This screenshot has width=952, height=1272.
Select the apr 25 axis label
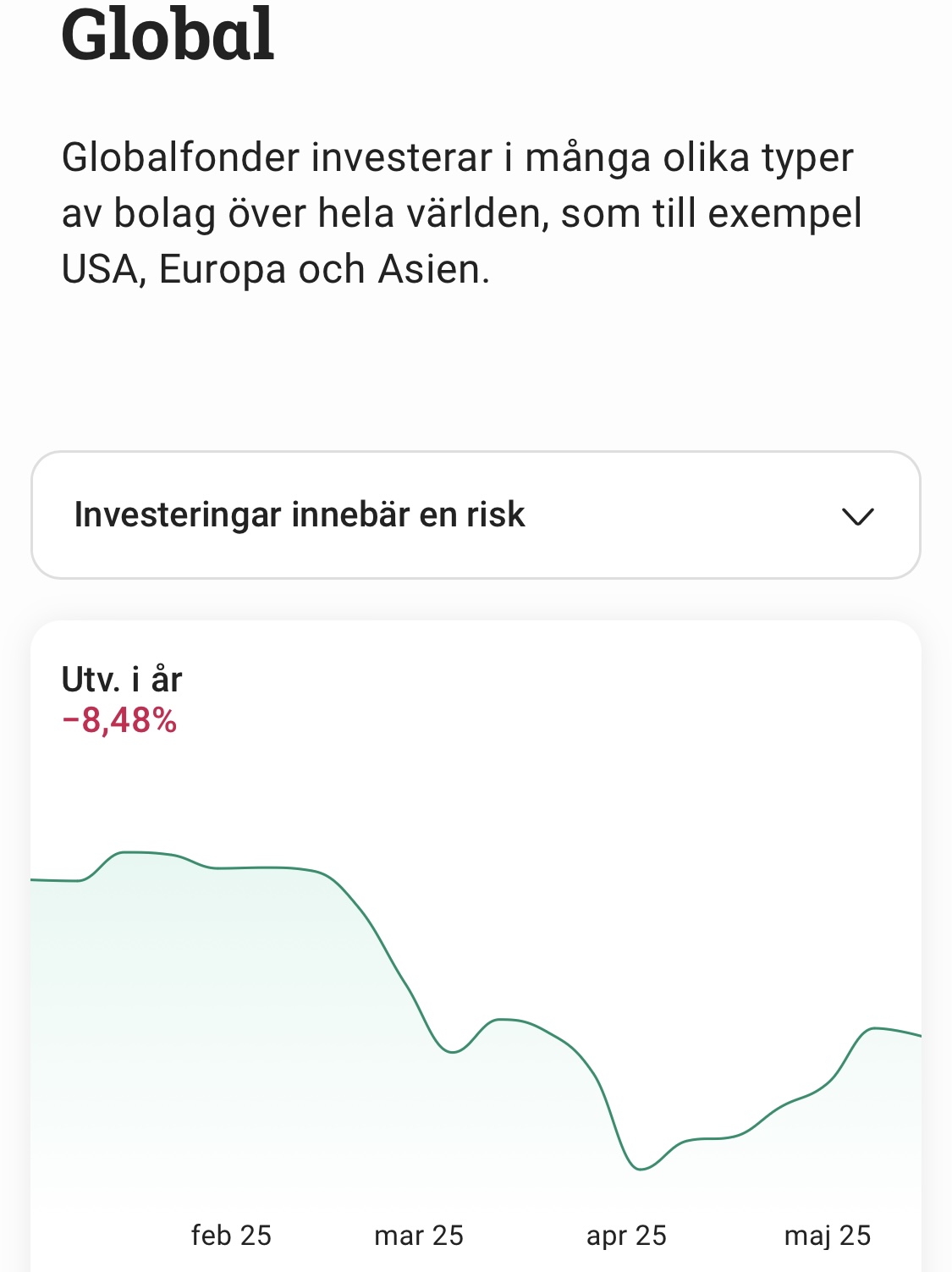(626, 1236)
